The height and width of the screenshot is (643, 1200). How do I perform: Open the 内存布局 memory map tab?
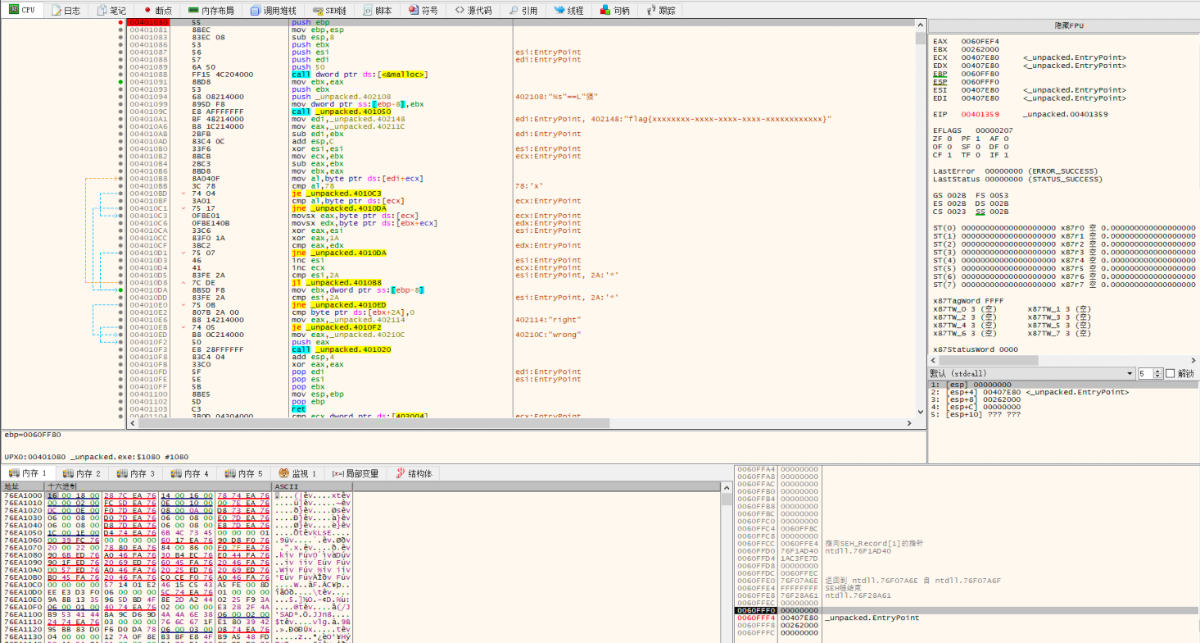210,9
